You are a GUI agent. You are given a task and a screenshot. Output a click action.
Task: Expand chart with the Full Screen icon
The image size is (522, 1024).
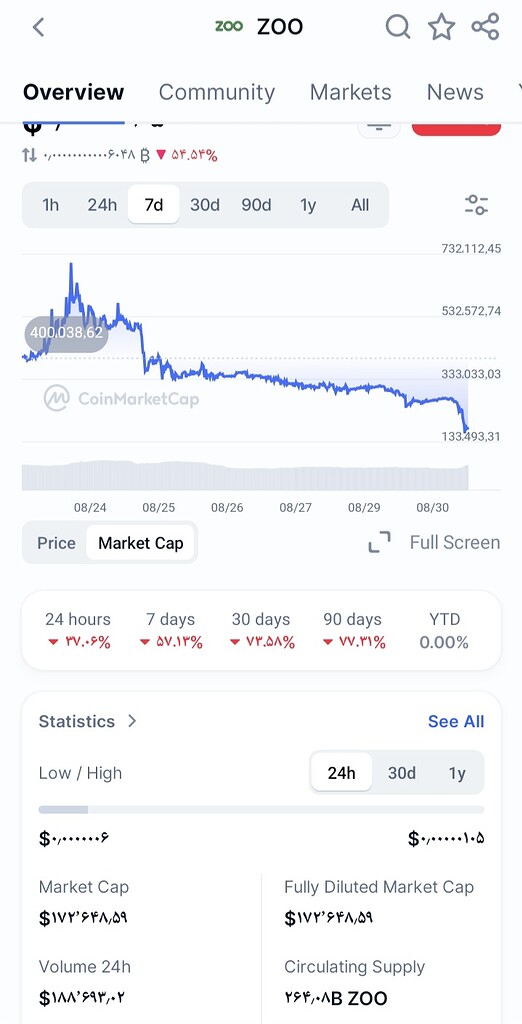point(379,542)
